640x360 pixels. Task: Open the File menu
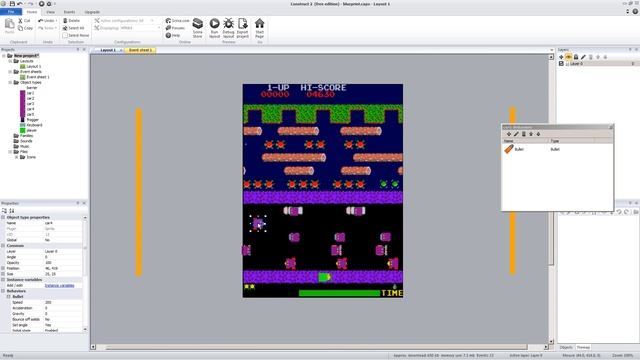coord(11,12)
